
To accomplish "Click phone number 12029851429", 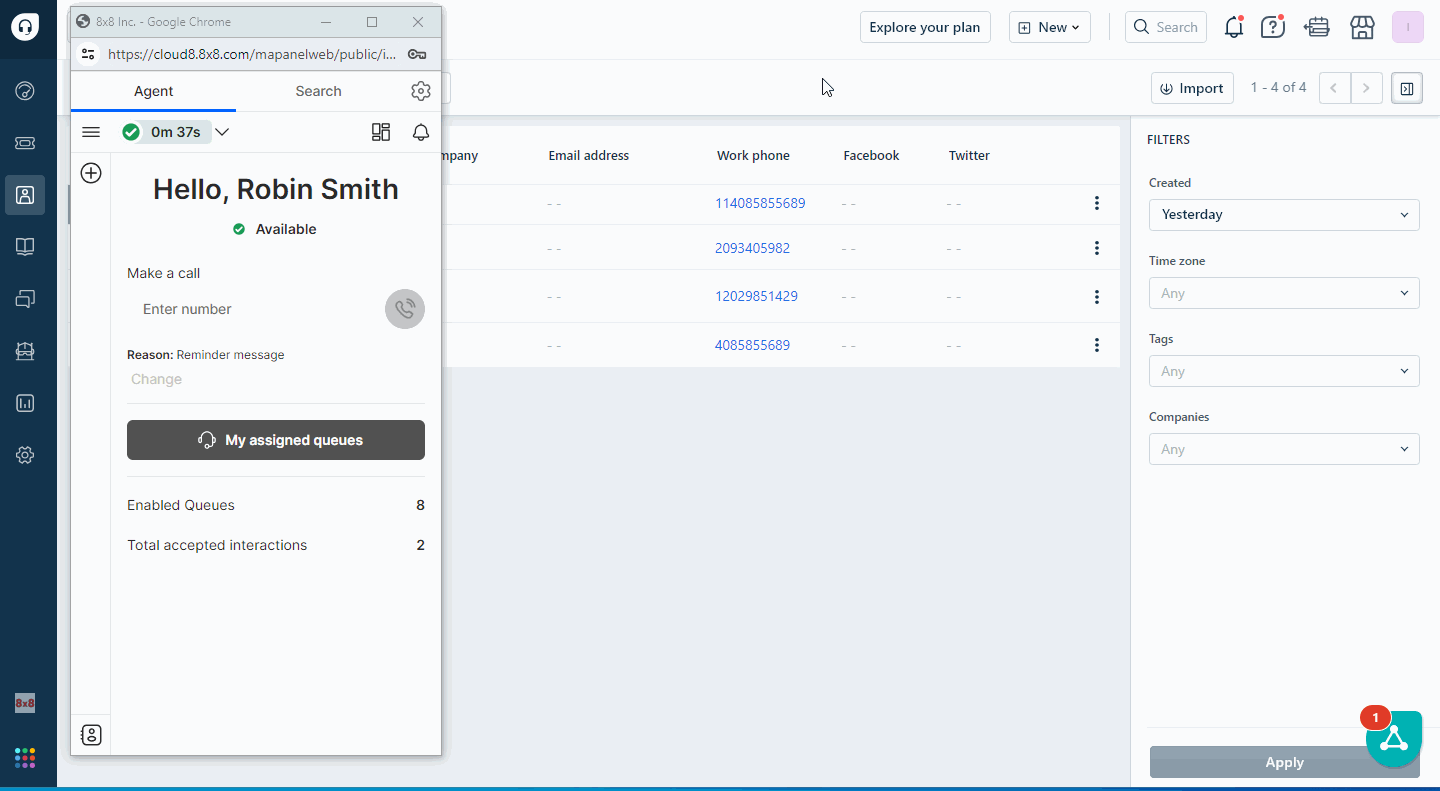I will coord(756,296).
